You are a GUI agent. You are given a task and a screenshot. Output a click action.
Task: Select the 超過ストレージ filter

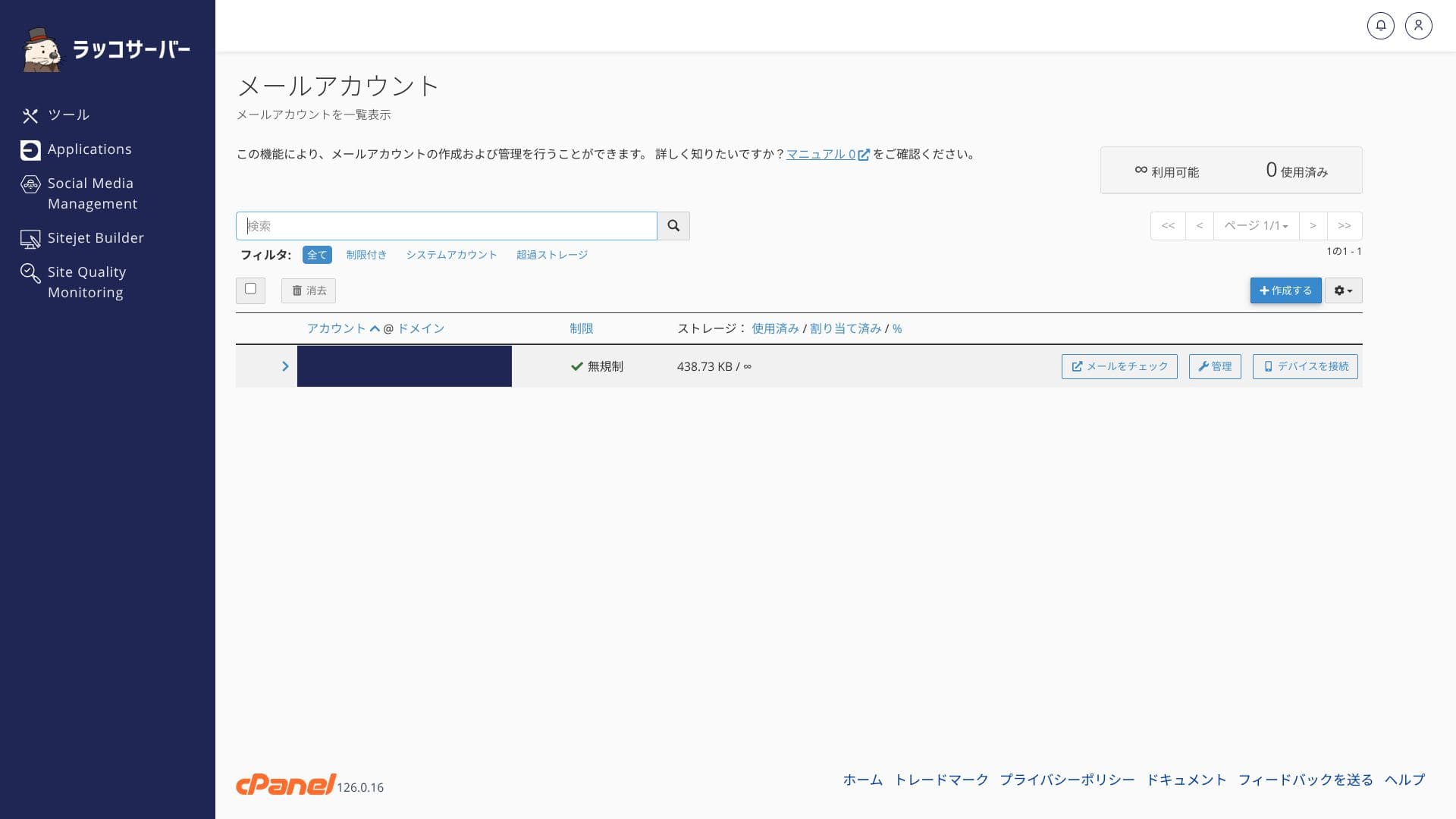(x=551, y=255)
